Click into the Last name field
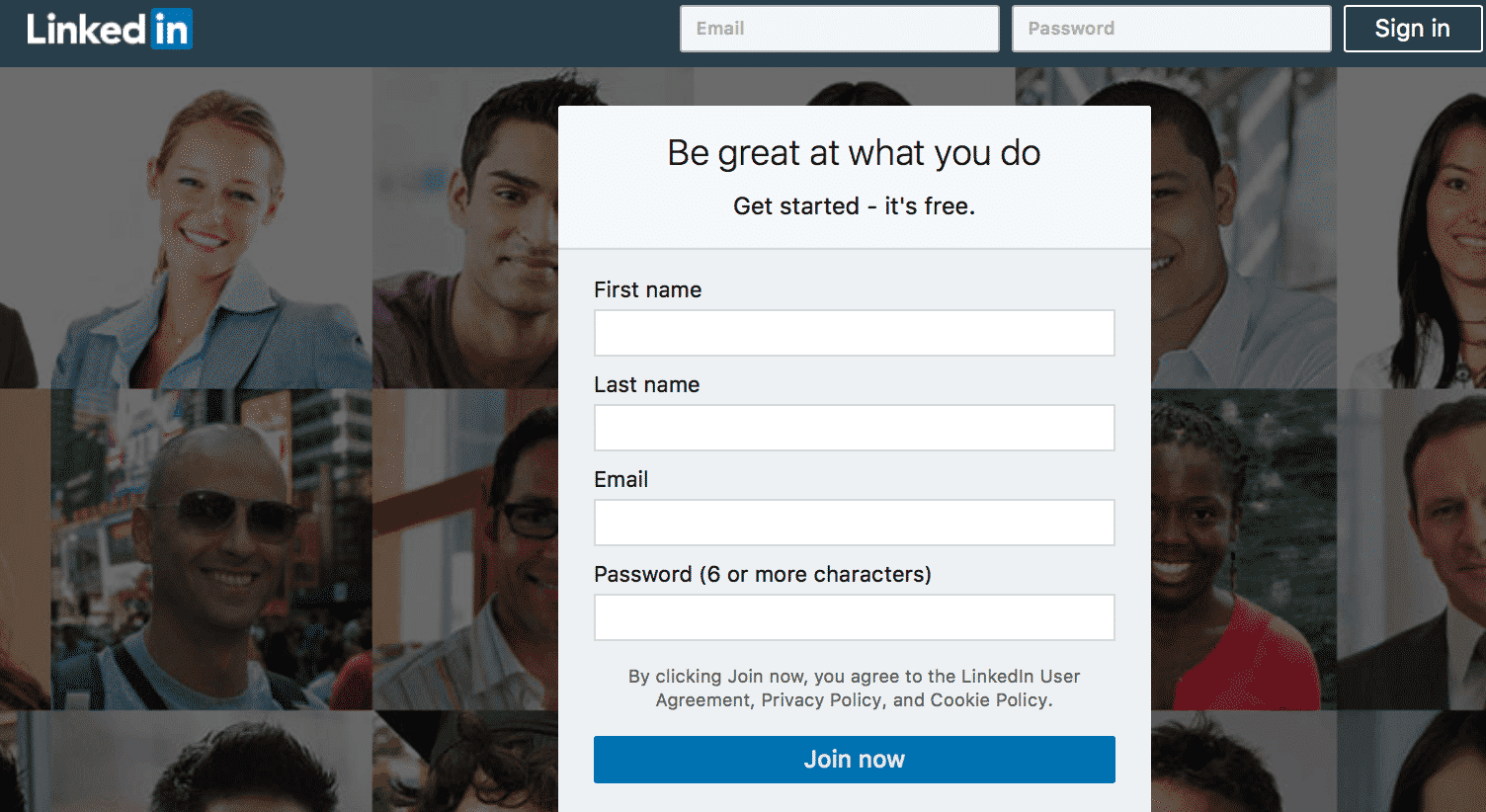Viewport: 1486px width, 812px height. pyautogui.click(x=854, y=428)
